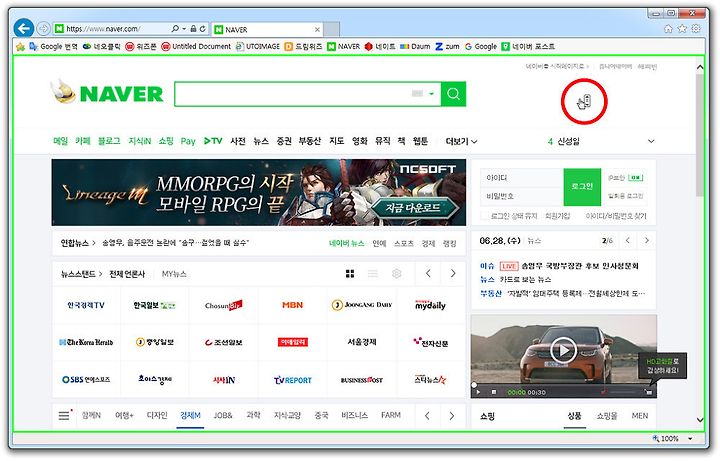This screenshot has height=461, width=720.
Task: Open newsstand settings gear icon
Action: coord(397,274)
